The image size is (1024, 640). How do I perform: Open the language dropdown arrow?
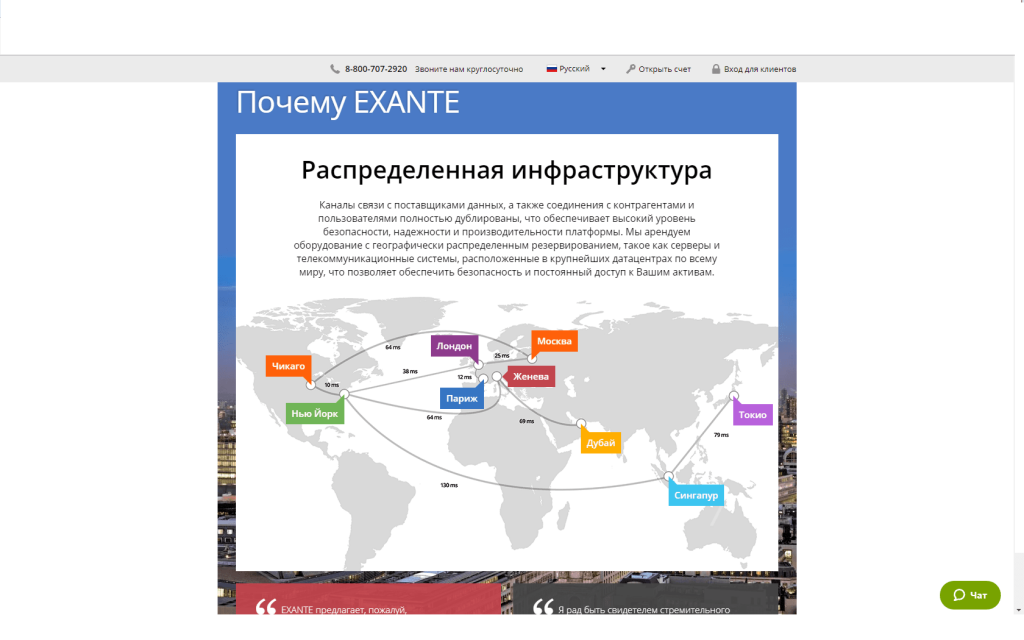coord(603,69)
